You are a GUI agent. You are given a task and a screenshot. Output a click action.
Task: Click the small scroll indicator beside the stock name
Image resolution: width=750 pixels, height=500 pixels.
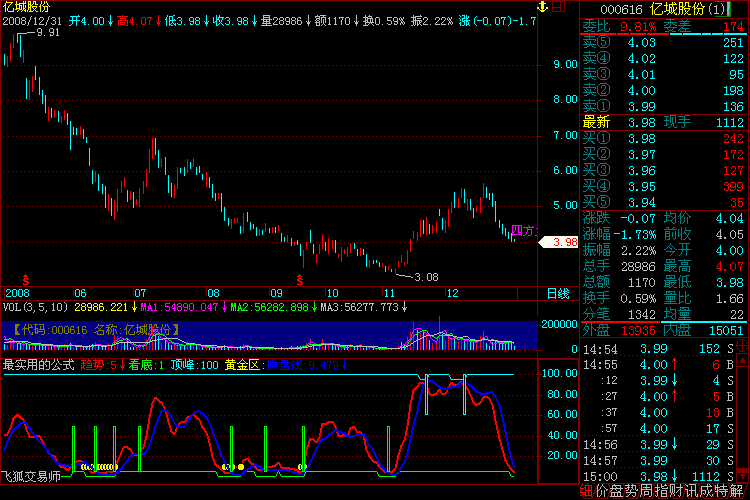(x=728, y=9)
